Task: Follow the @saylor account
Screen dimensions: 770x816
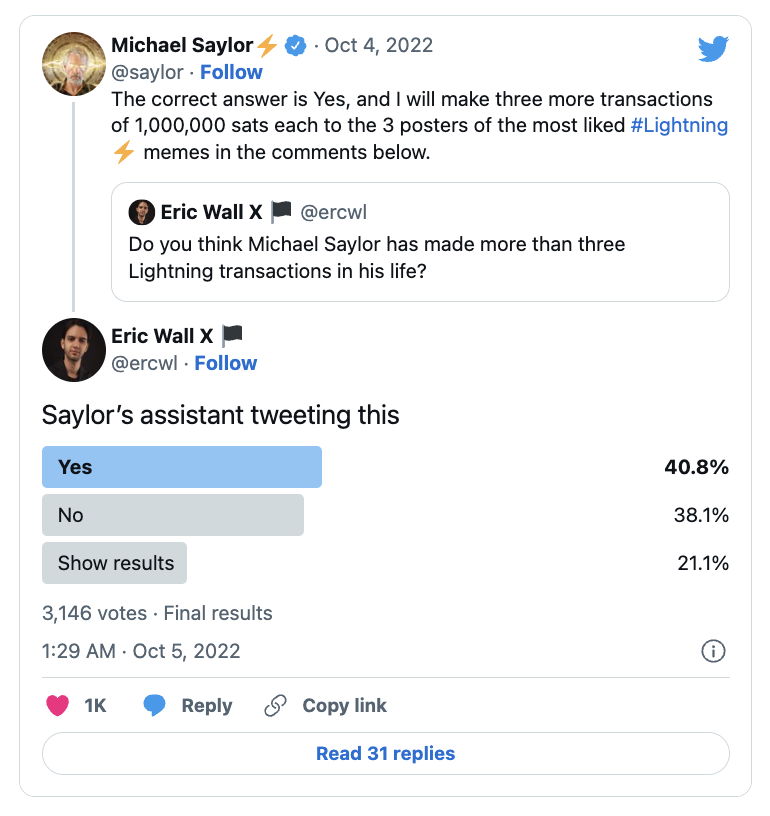Action: [231, 72]
